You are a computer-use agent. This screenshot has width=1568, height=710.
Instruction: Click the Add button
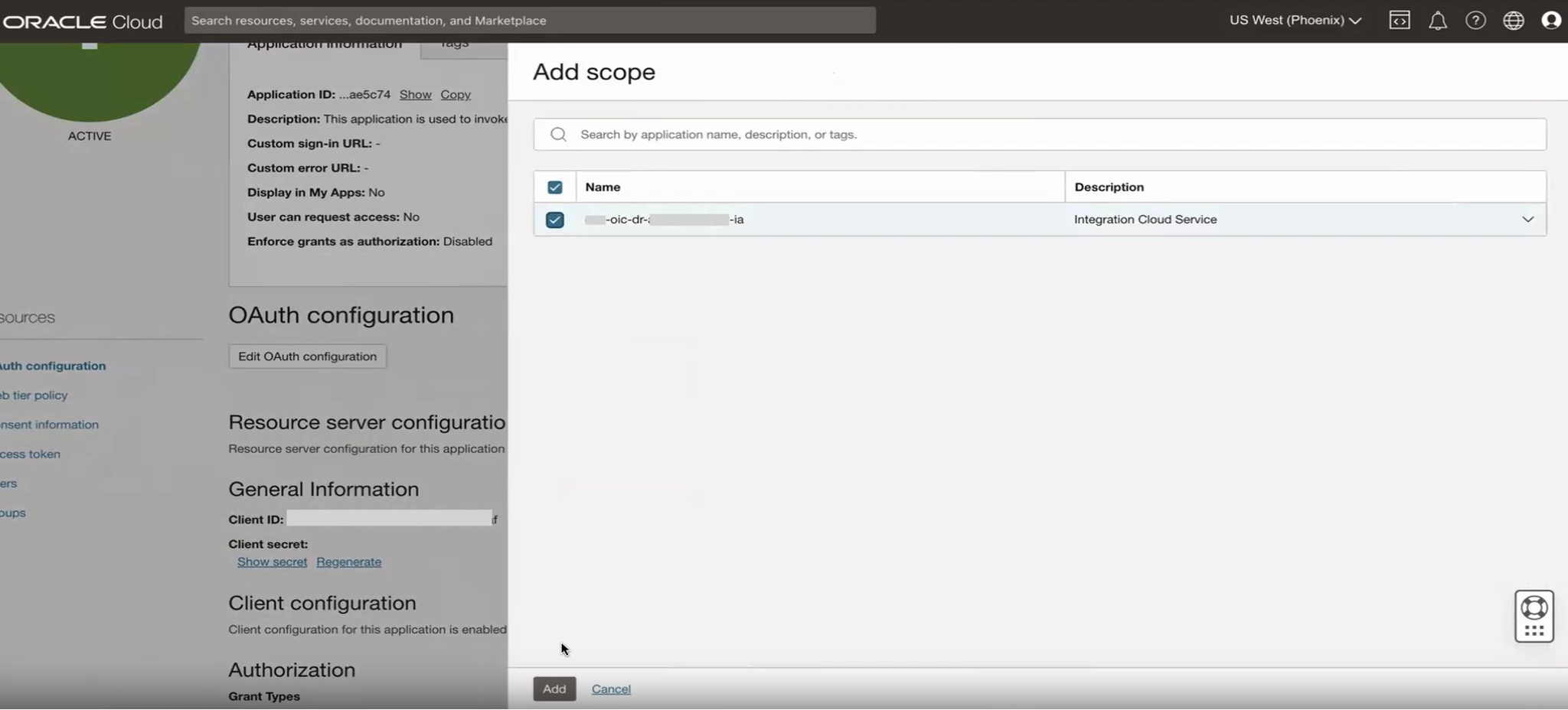(554, 688)
